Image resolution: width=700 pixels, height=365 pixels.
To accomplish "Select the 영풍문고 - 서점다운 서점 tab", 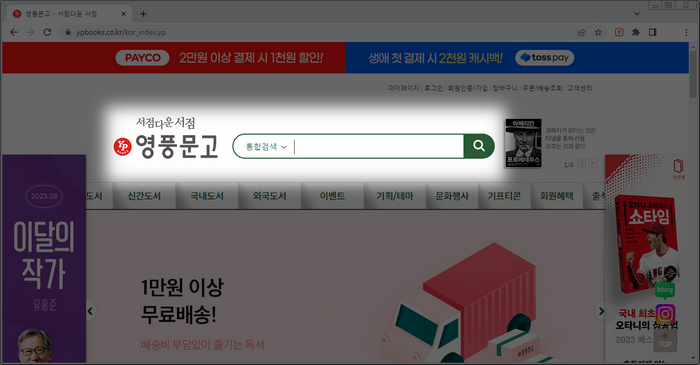I will click(x=69, y=14).
